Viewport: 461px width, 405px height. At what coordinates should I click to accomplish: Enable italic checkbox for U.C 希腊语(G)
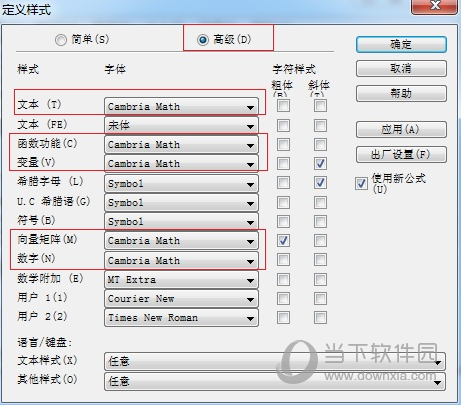(x=320, y=202)
